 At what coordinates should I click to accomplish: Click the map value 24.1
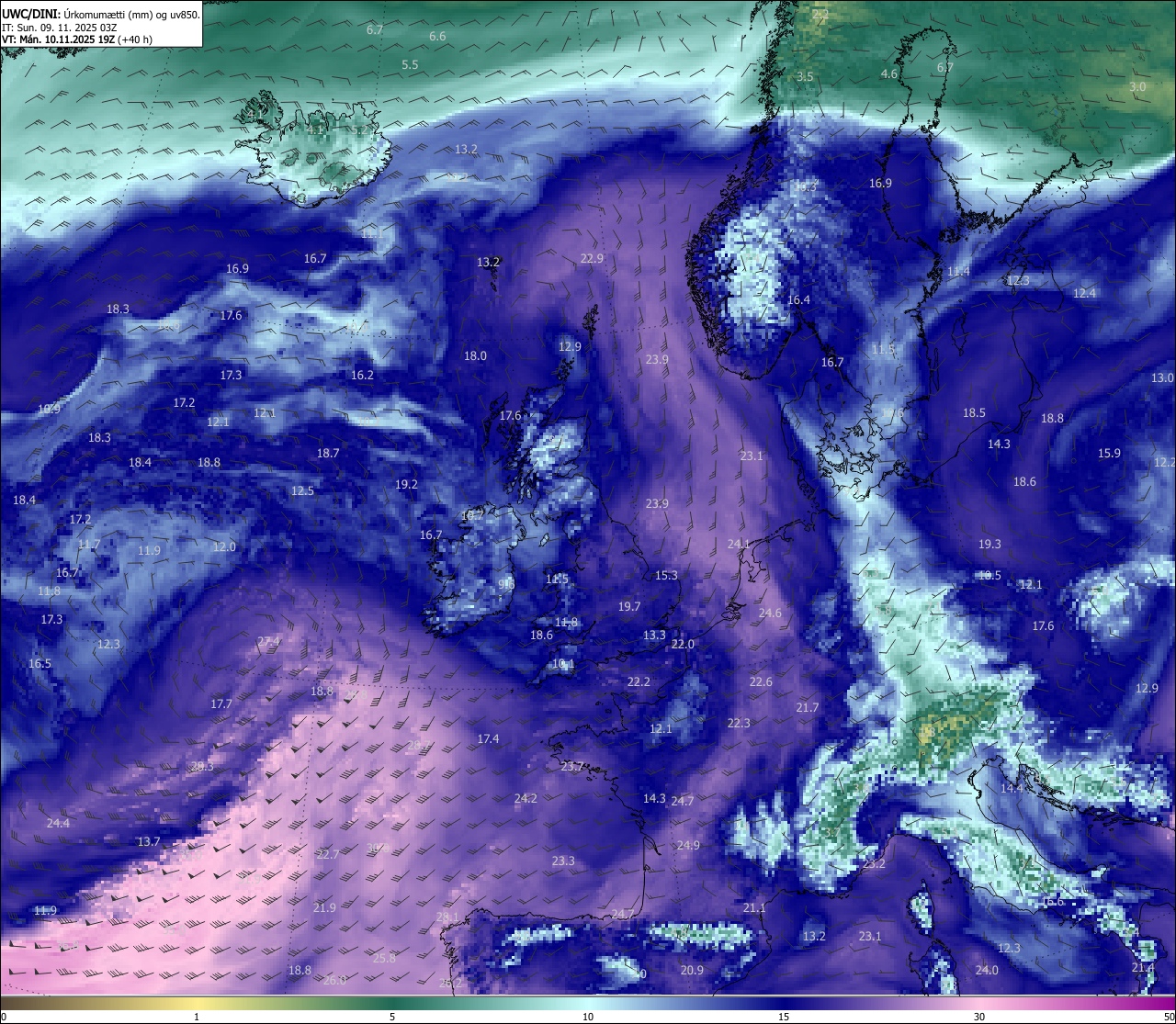click(739, 544)
